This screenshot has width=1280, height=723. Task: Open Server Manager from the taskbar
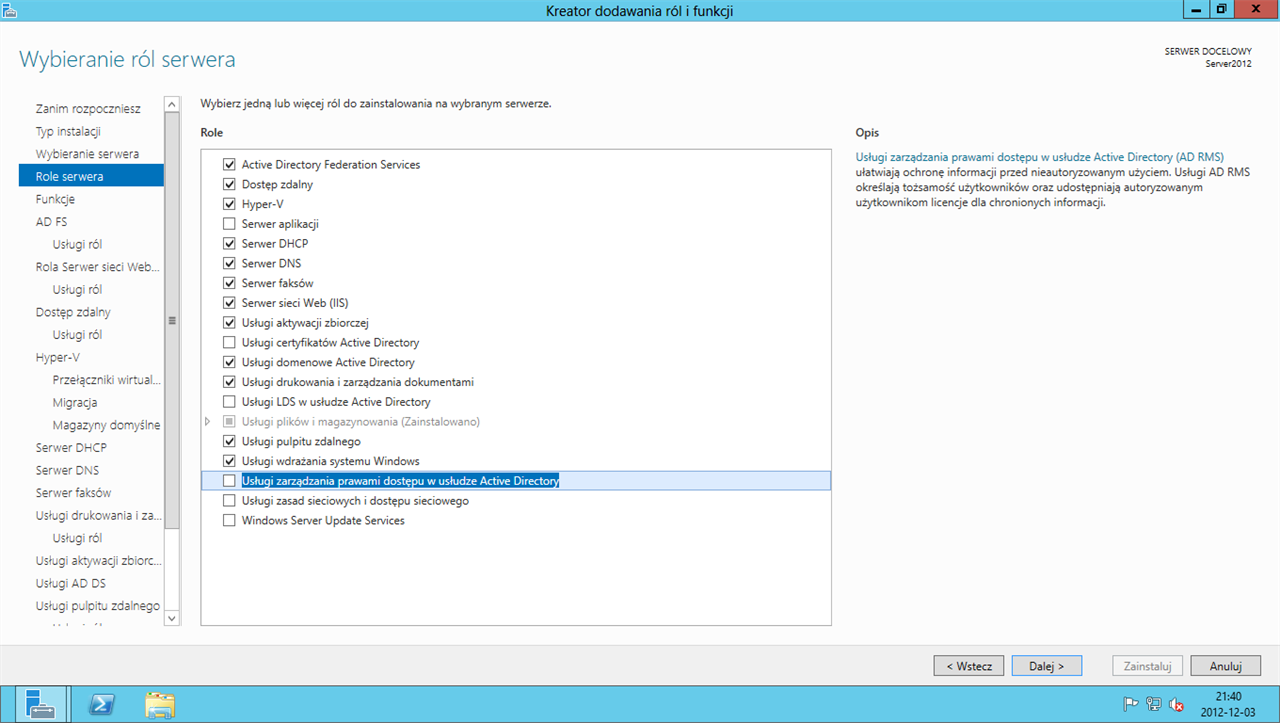click(42, 704)
